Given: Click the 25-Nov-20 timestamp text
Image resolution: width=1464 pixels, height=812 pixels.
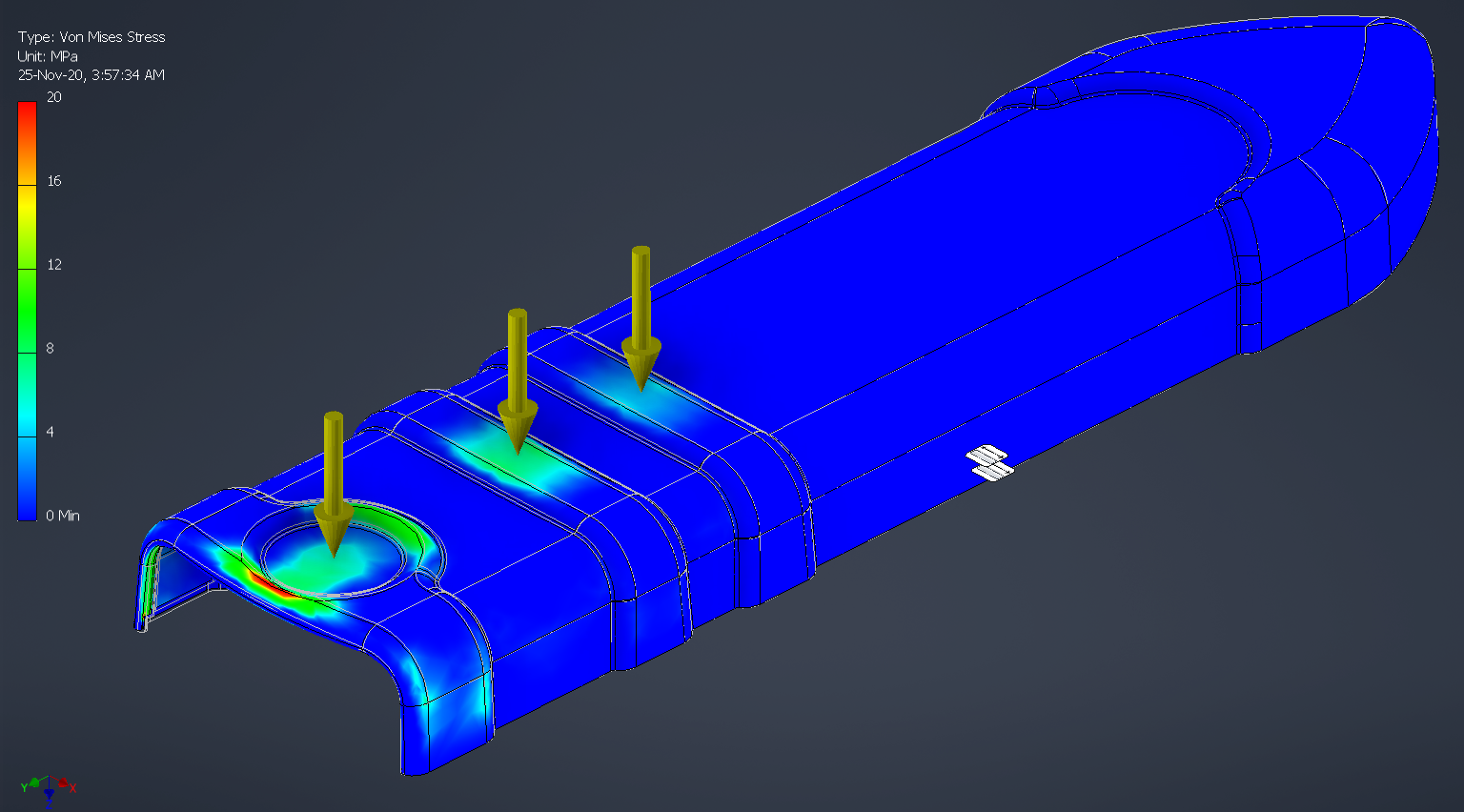Looking at the screenshot, I should coord(91,75).
